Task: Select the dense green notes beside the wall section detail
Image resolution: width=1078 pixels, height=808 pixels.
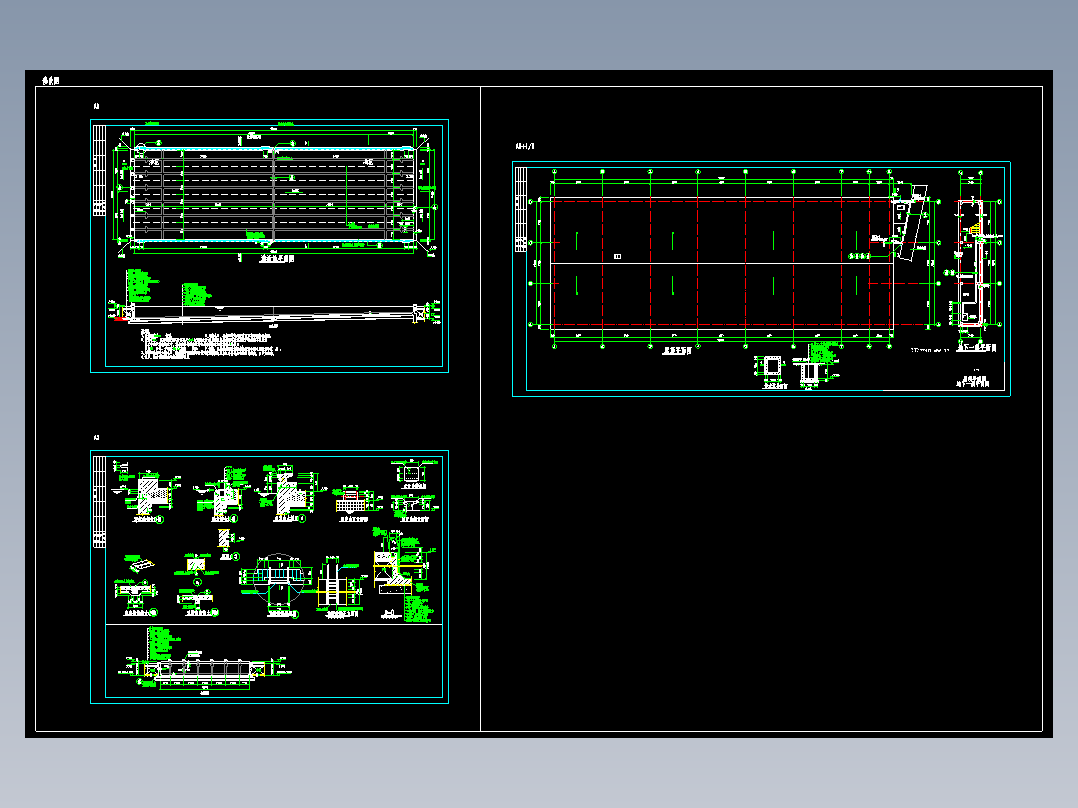Action: (x=417, y=609)
